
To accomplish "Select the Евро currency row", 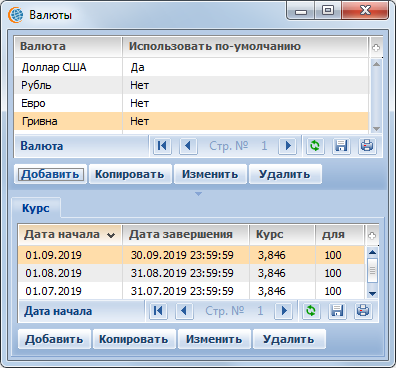I will click(192, 103).
